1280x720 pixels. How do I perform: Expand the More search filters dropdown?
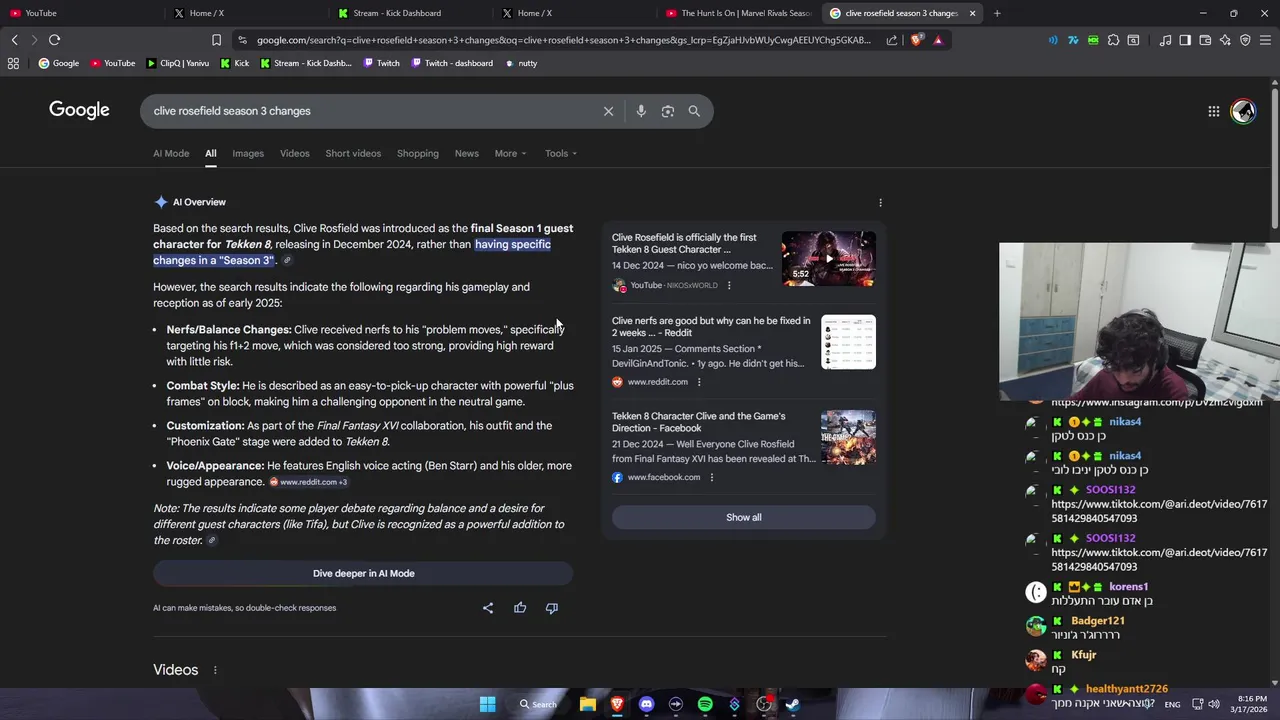[x=510, y=153]
